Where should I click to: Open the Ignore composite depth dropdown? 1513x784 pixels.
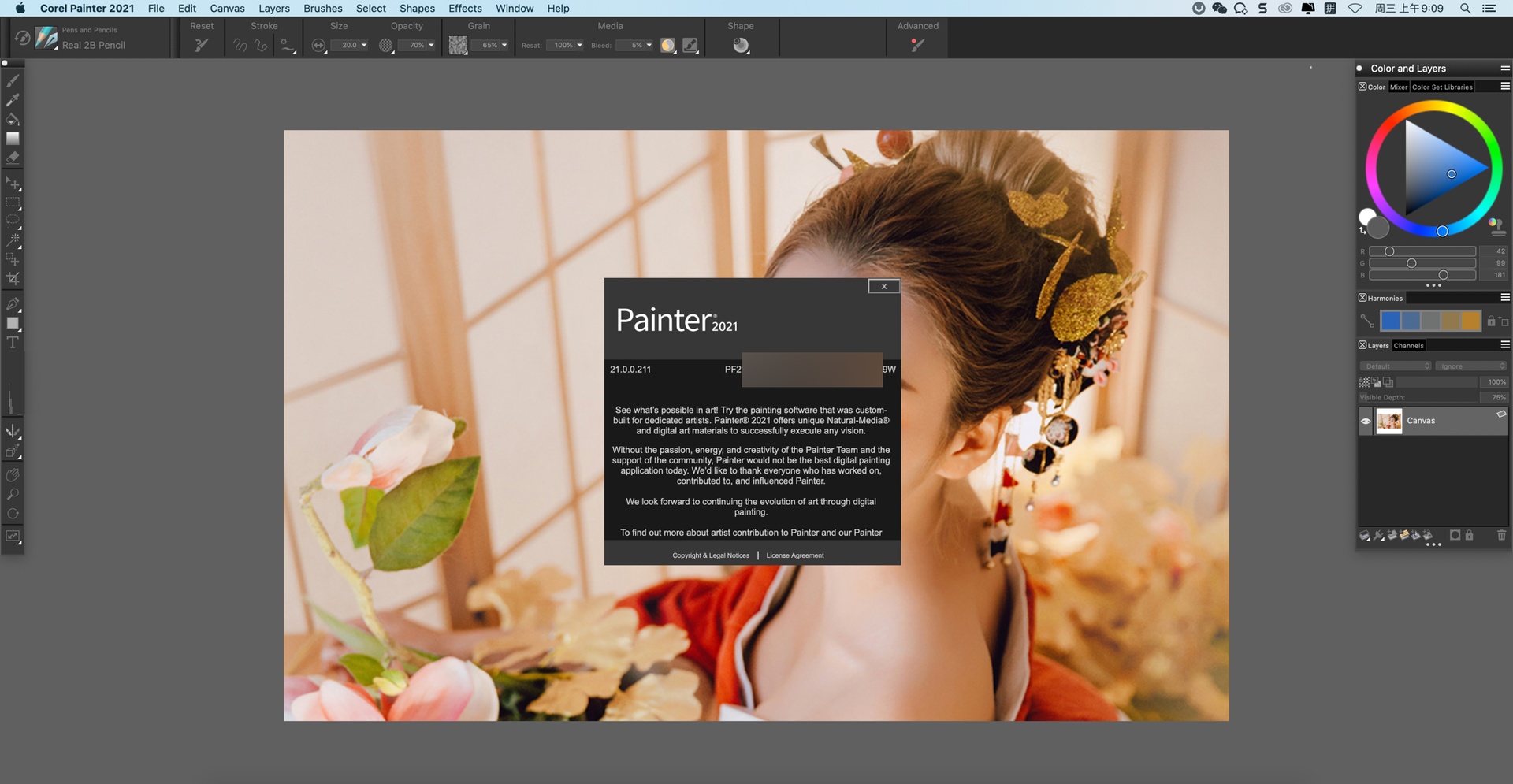pos(1470,366)
